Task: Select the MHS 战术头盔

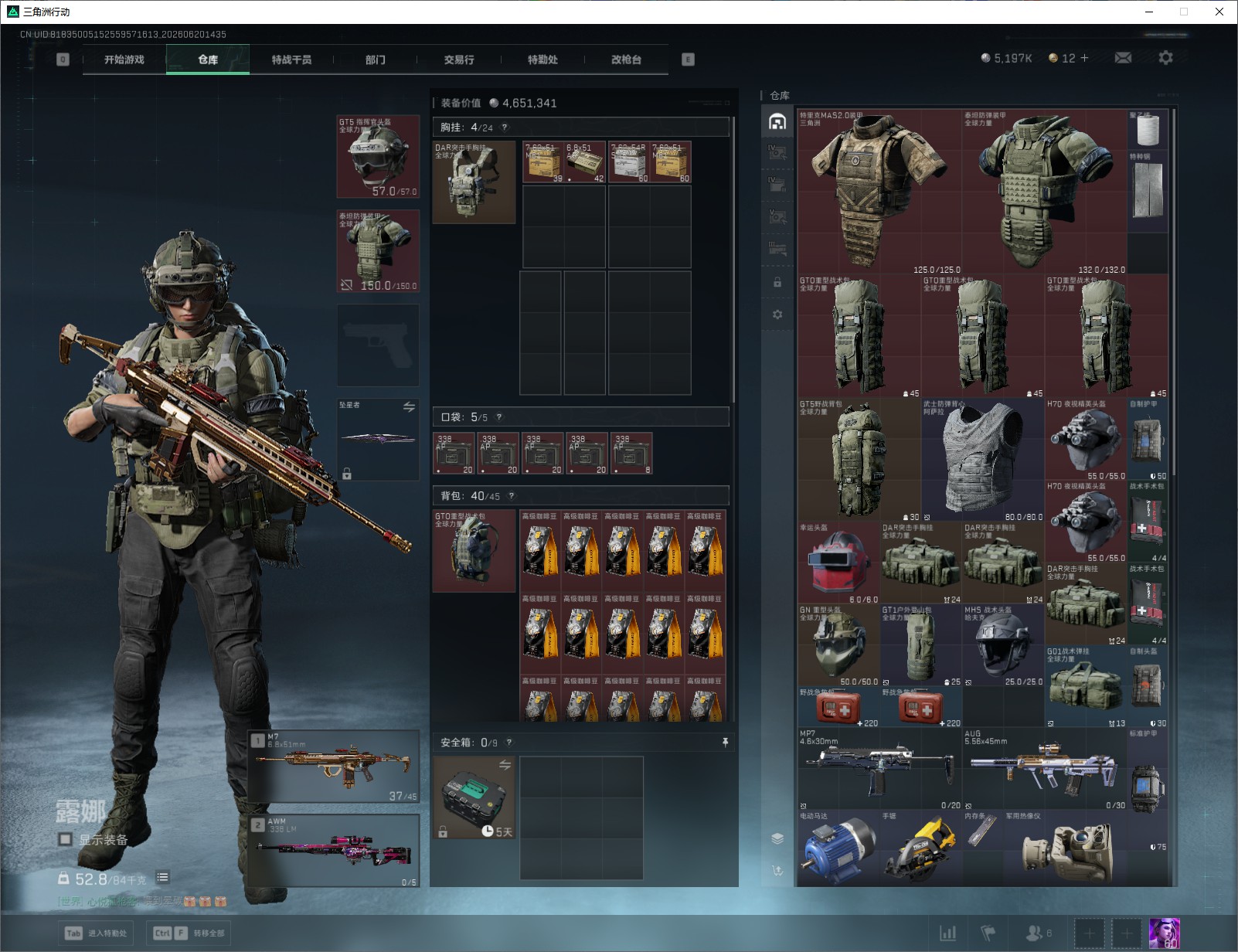Action: coord(1004,647)
